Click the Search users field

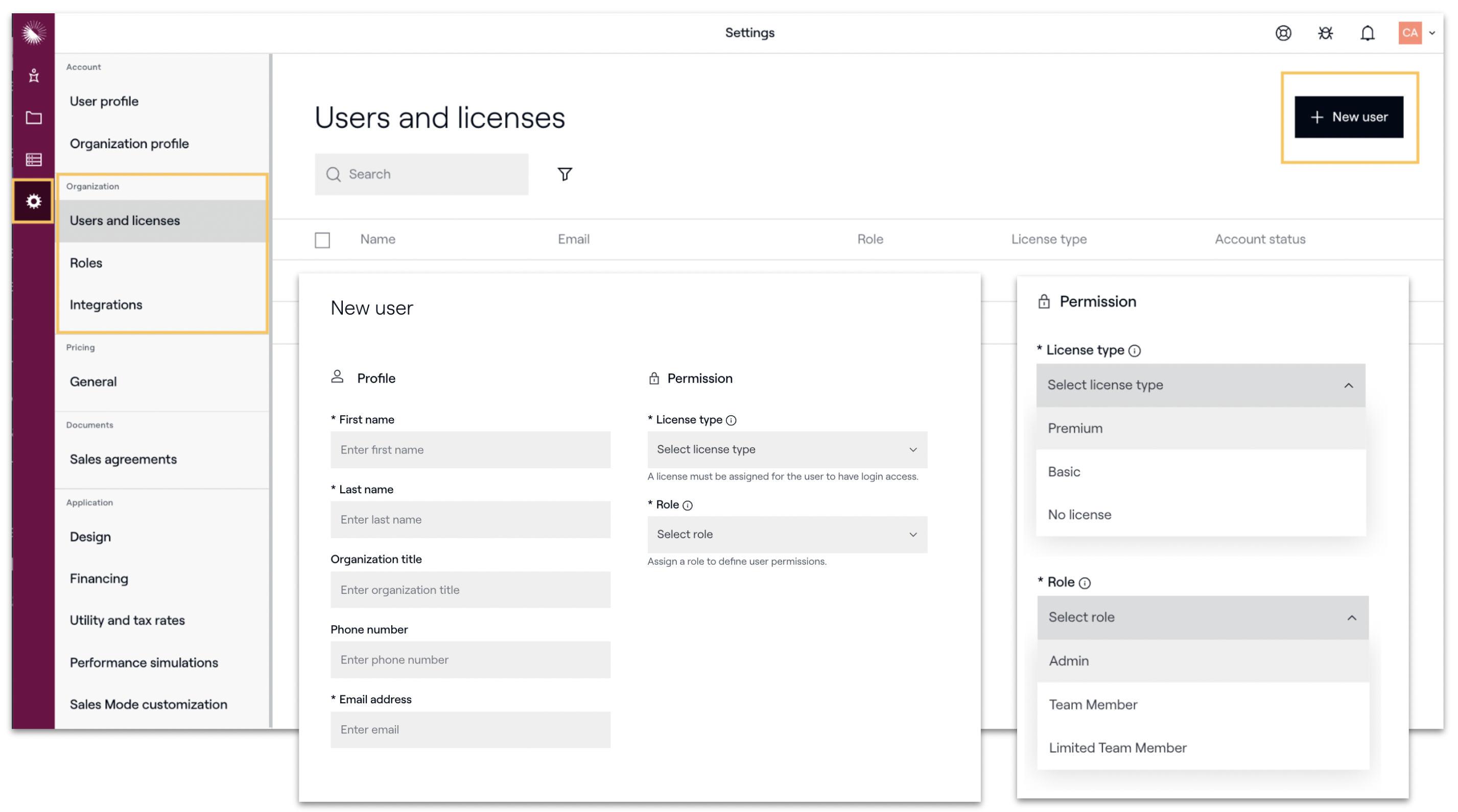point(421,174)
